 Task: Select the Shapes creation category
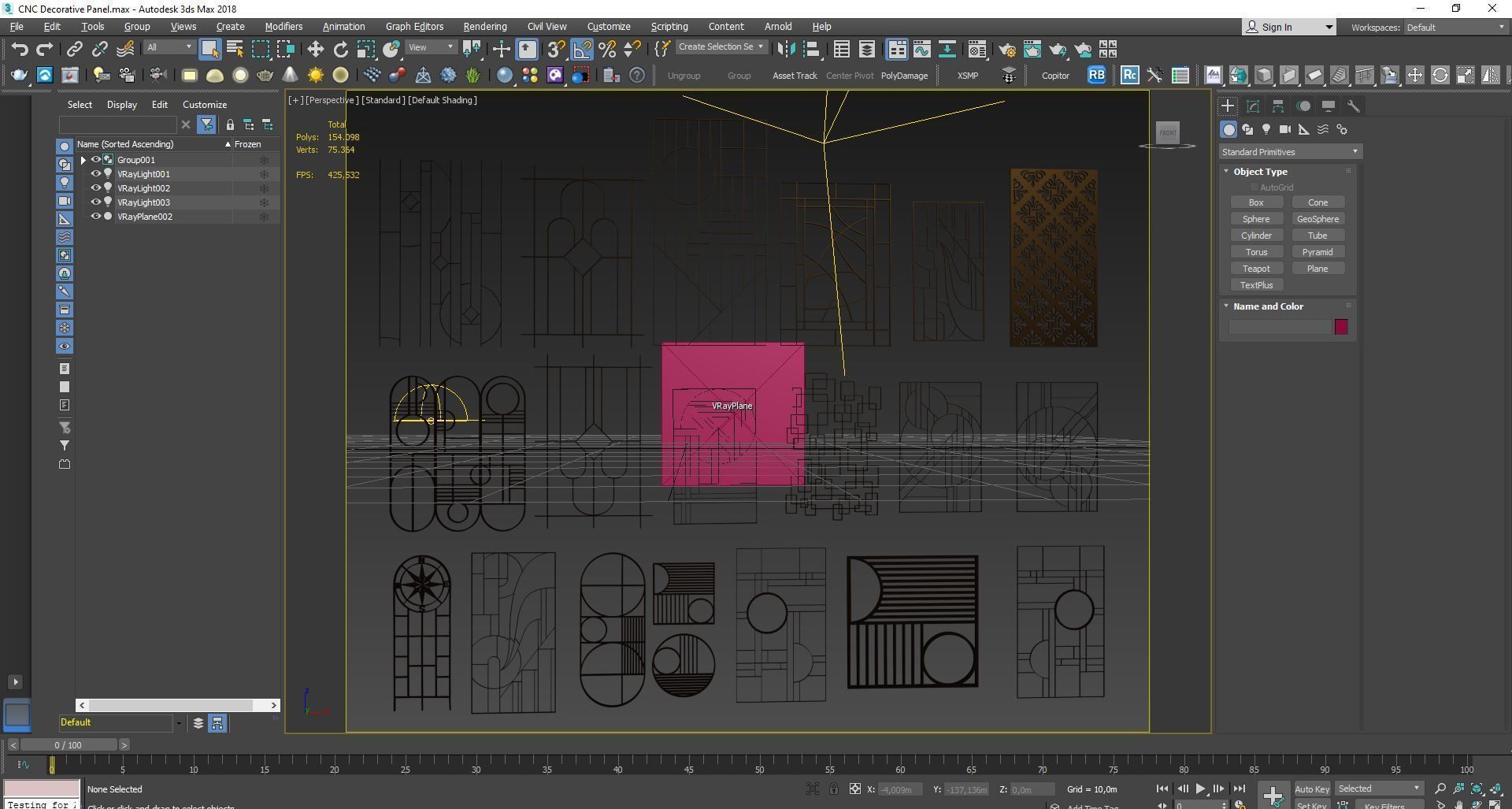[1247, 129]
